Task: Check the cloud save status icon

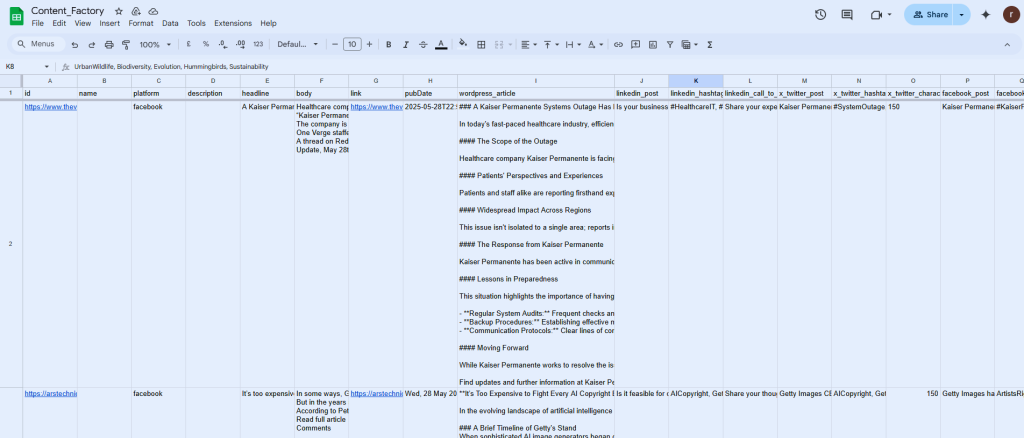Action: (153, 11)
